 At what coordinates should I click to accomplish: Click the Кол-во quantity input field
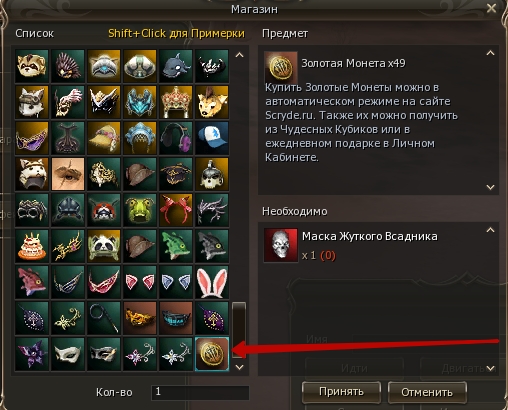click(x=200, y=392)
